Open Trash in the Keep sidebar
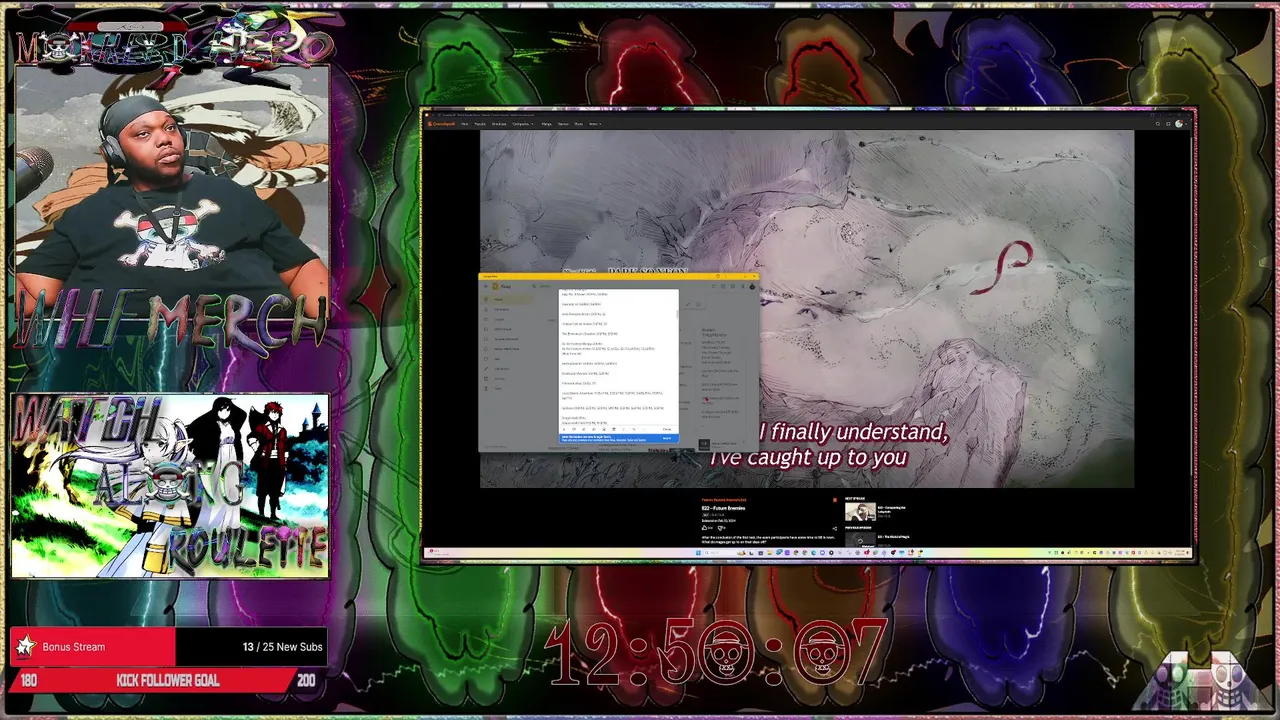This screenshot has width=1280, height=720. [x=506, y=388]
